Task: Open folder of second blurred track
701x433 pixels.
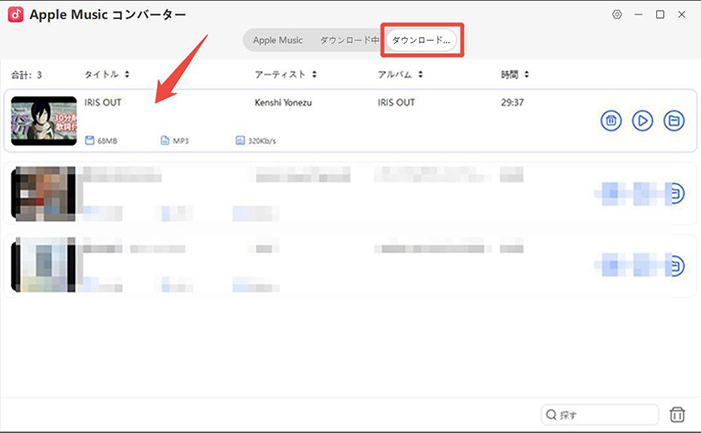Action: click(x=675, y=193)
